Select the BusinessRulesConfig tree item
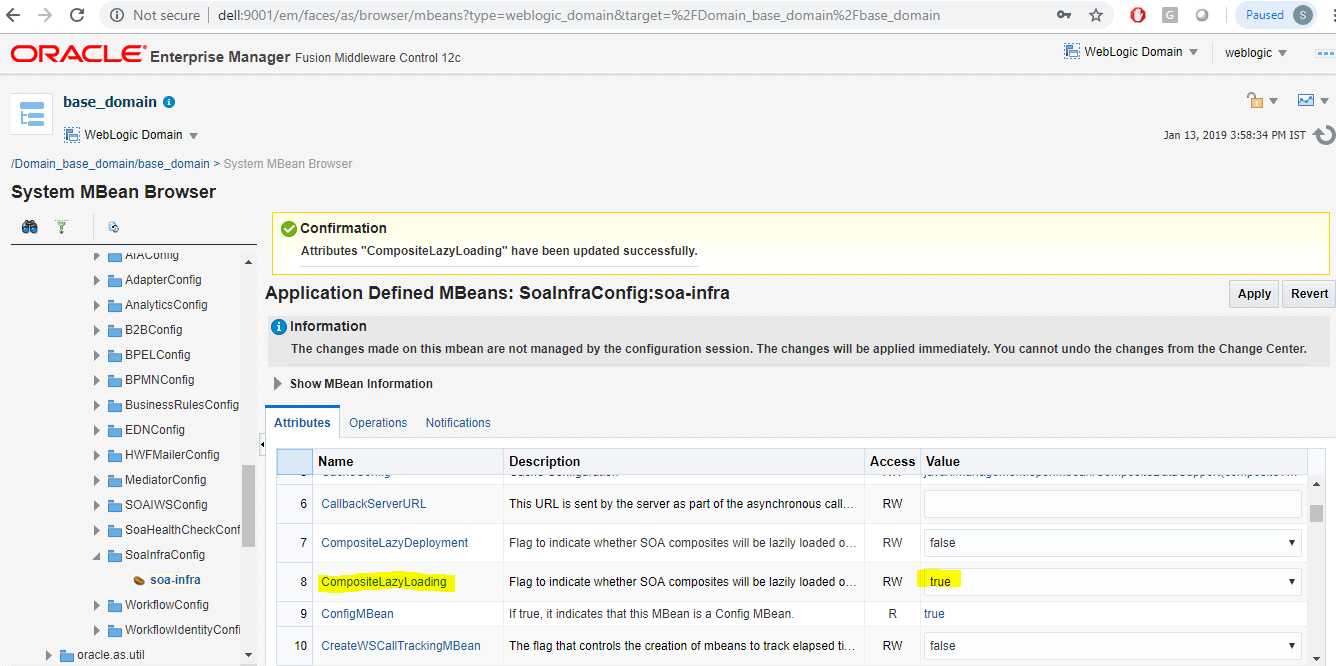Viewport: 1336px width, 666px height. coord(182,405)
